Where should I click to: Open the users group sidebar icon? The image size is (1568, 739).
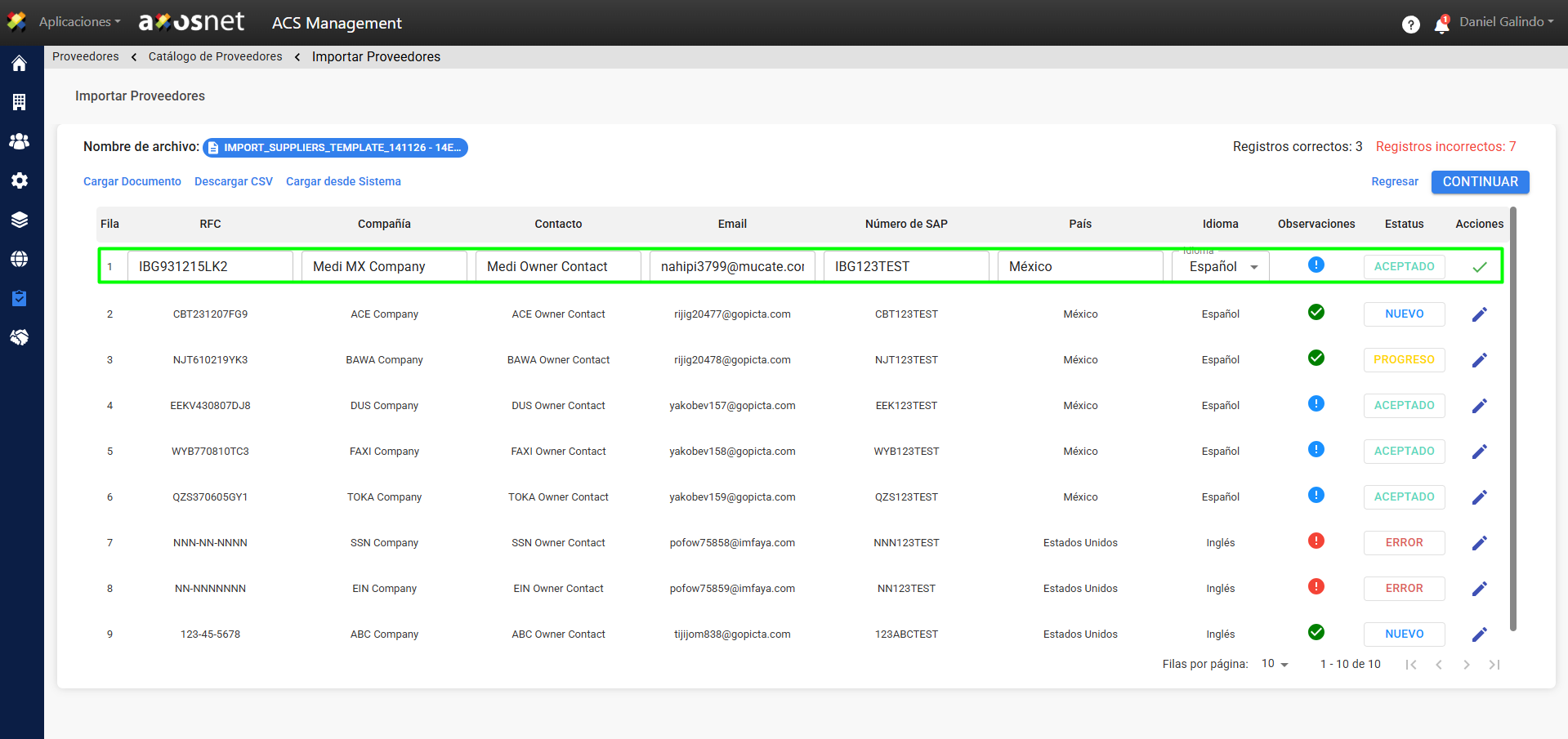pyautogui.click(x=20, y=141)
